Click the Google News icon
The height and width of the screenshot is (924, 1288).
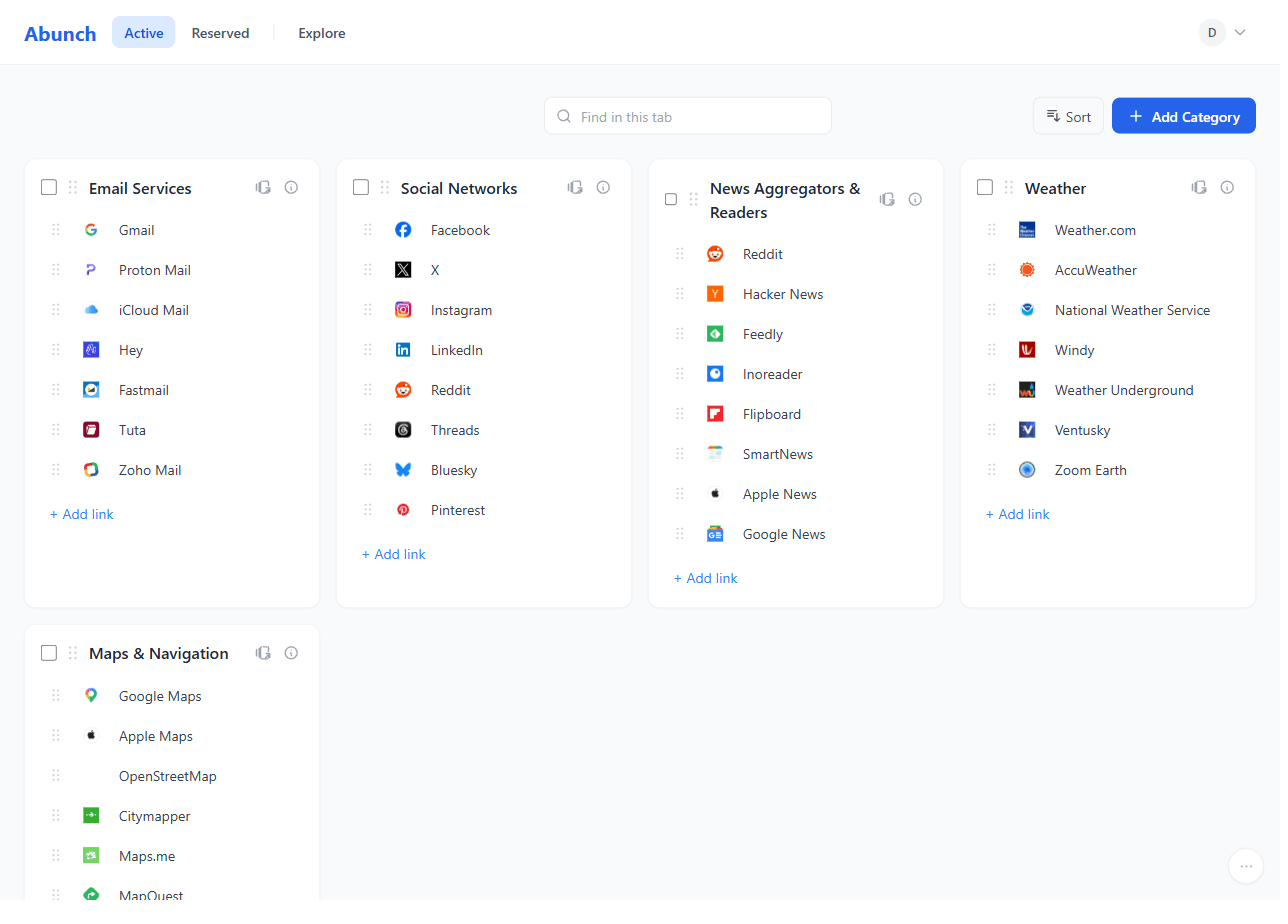click(715, 534)
